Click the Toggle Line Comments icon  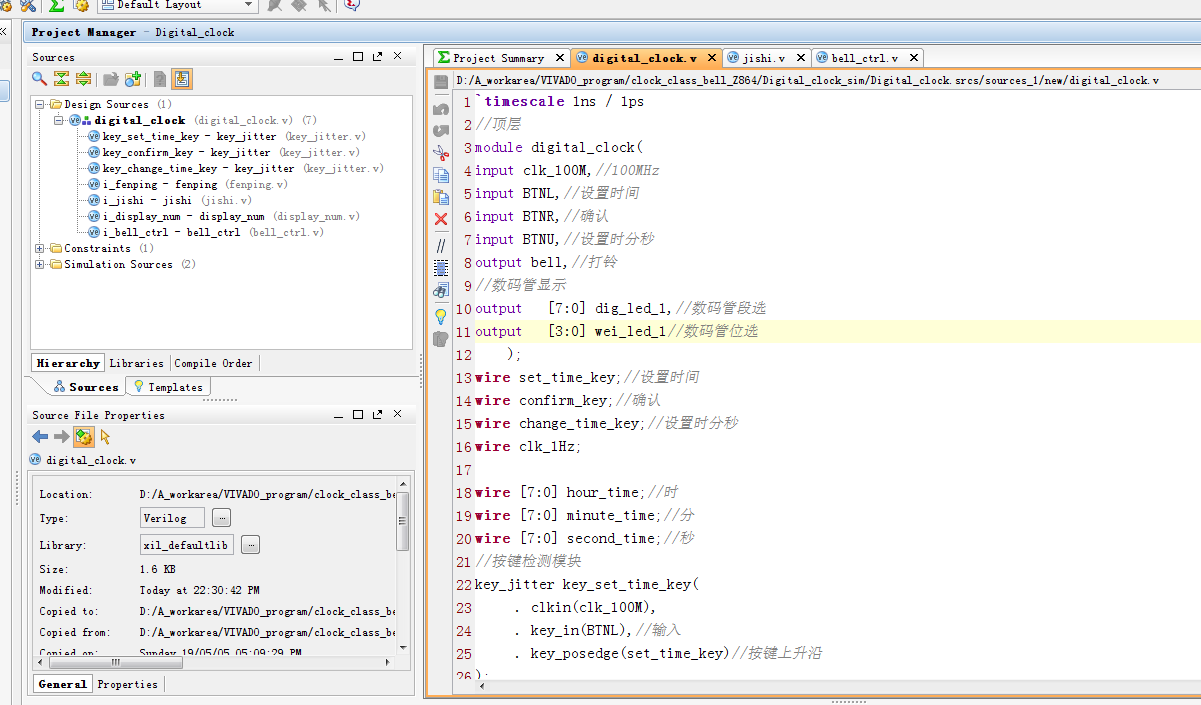tap(441, 245)
